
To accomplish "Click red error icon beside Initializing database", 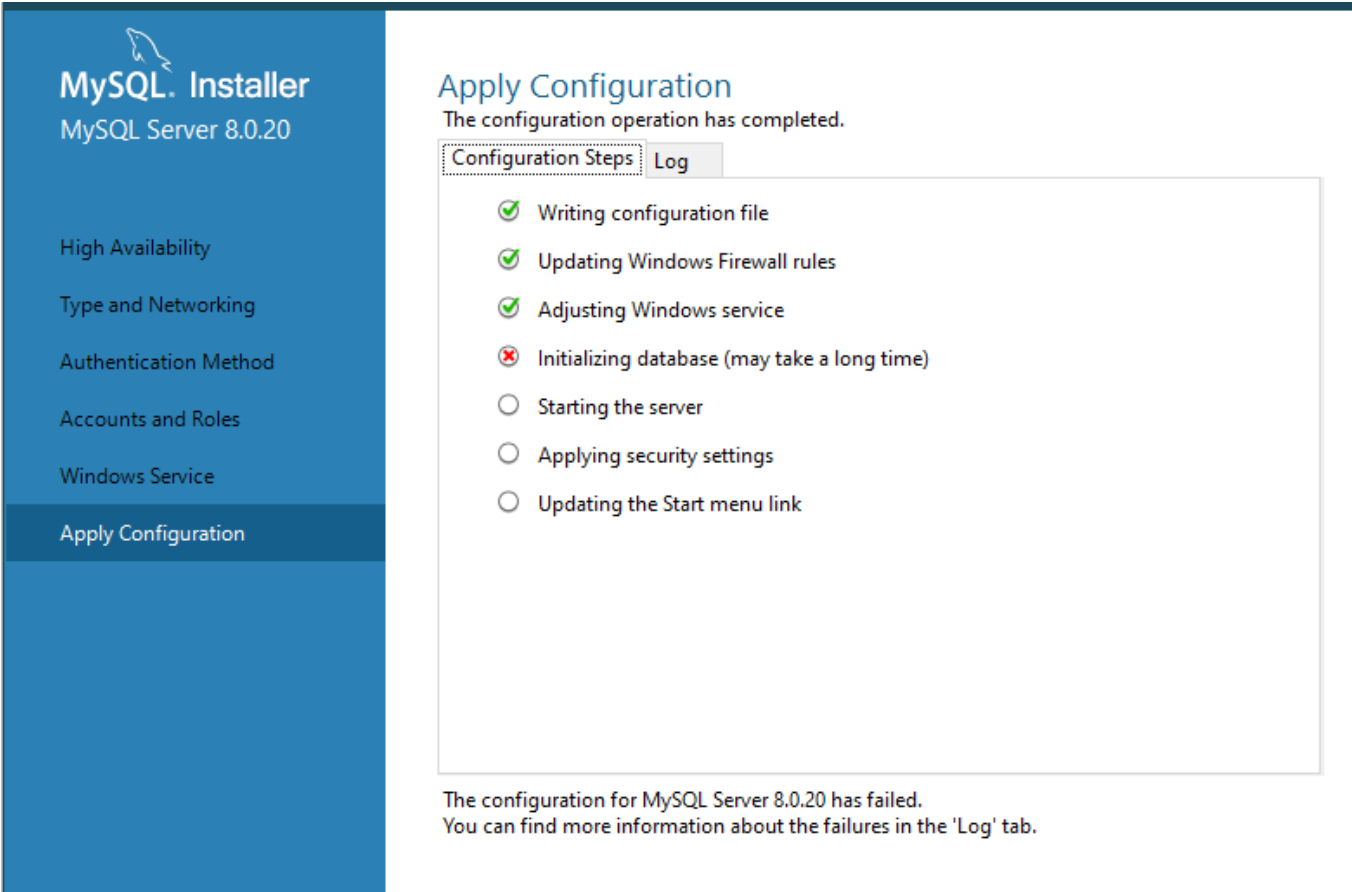I will (509, 357).
